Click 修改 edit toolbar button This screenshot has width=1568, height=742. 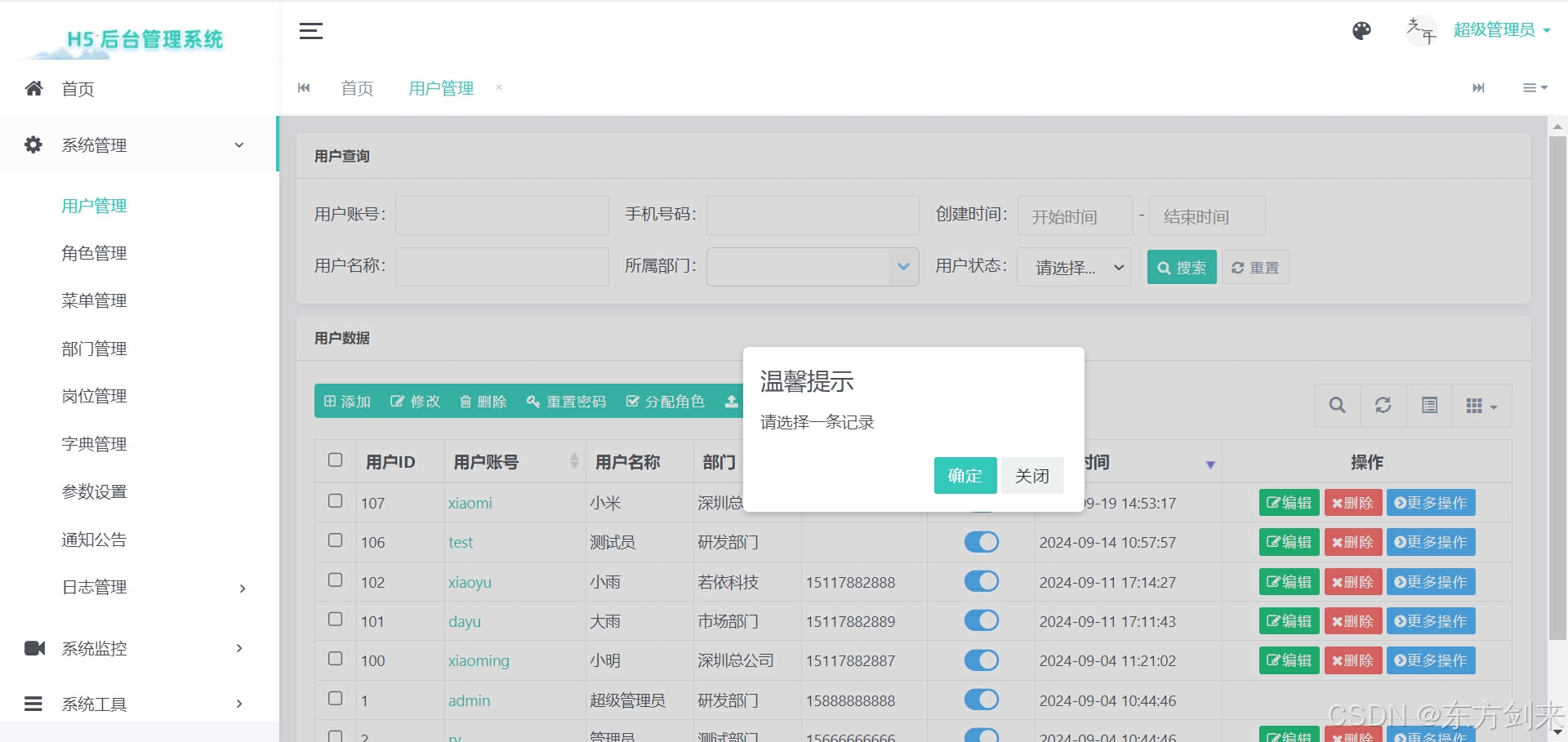(416, 401)
